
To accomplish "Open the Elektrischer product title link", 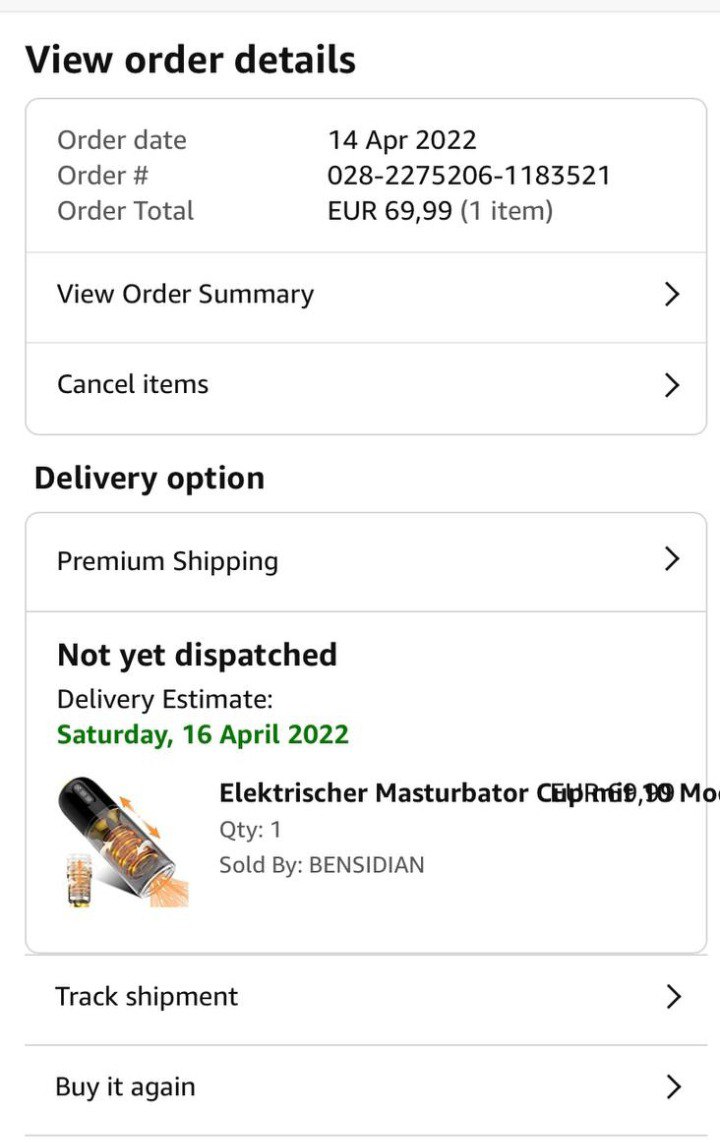I will (x=380, y=794).
